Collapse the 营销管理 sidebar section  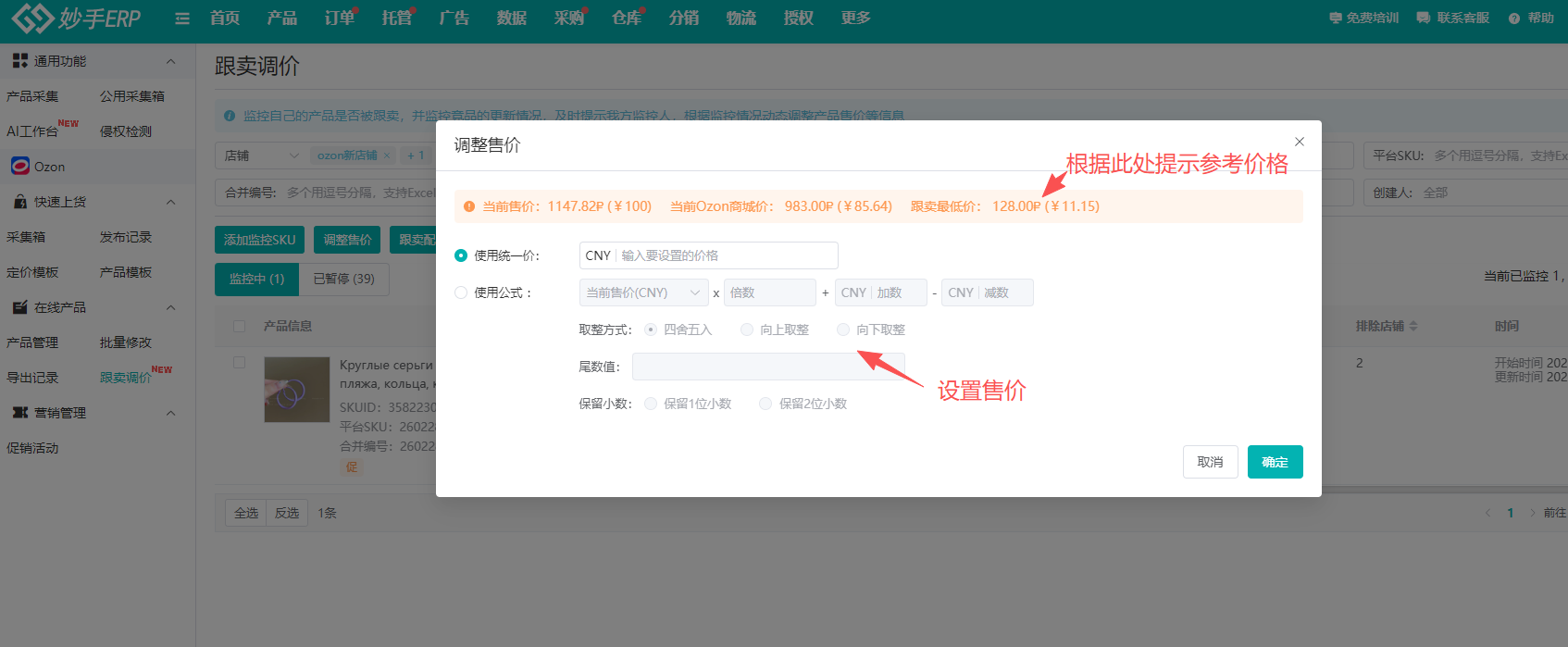click(x=170, y=413)
